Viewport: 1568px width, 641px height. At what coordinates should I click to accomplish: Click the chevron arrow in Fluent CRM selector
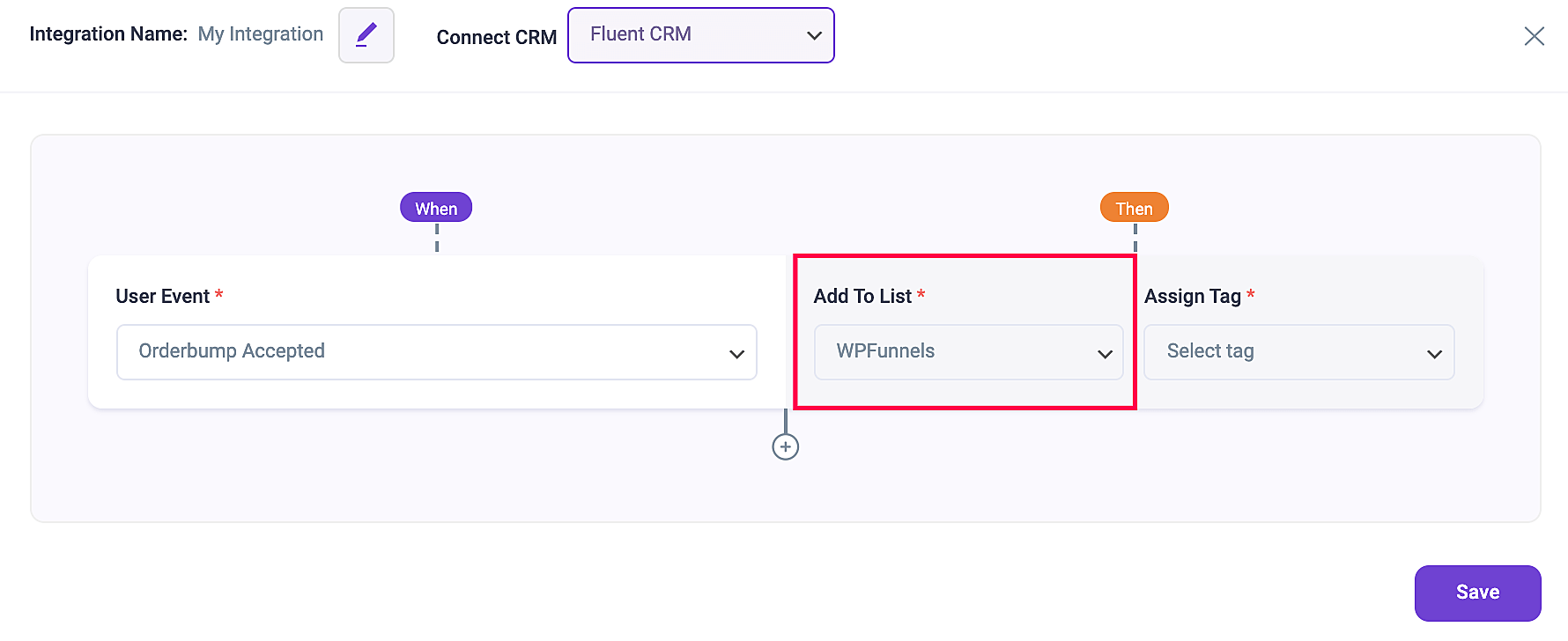pos(814,36)
